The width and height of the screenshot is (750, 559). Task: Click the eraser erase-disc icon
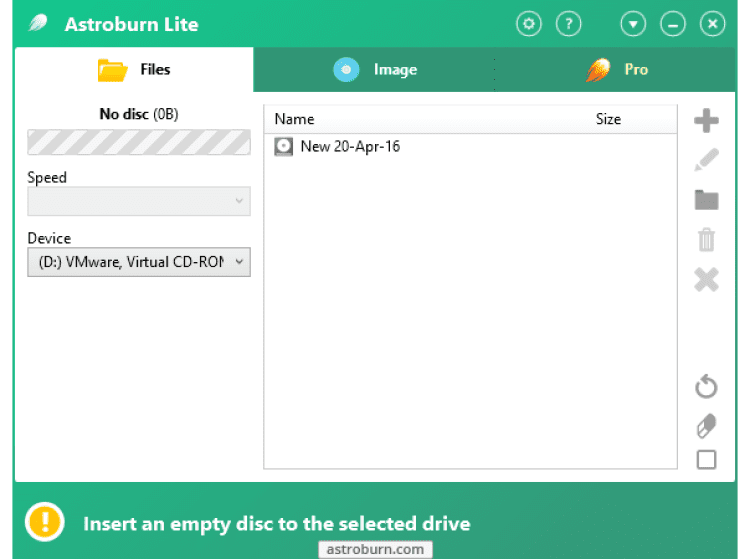706,426
